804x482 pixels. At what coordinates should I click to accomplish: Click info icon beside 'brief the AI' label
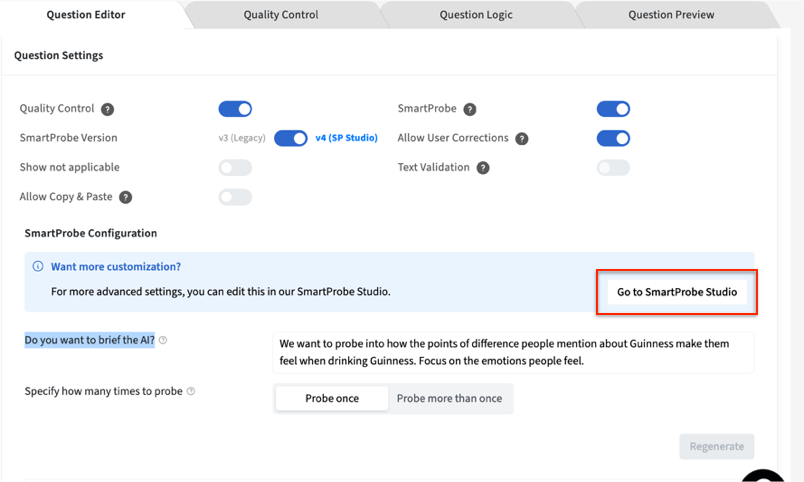point(163,340)
